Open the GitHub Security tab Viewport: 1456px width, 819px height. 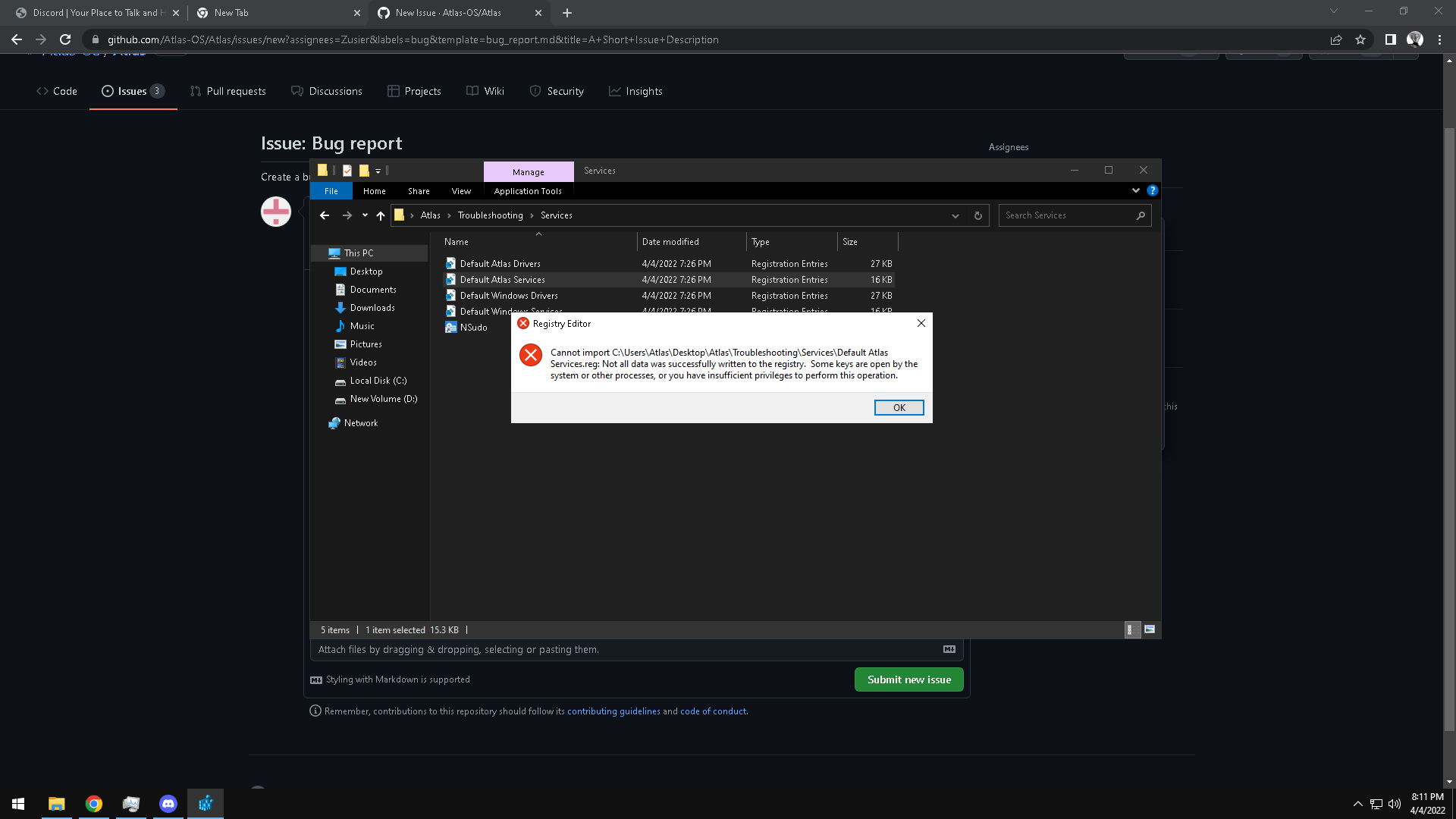click(557, 91)
